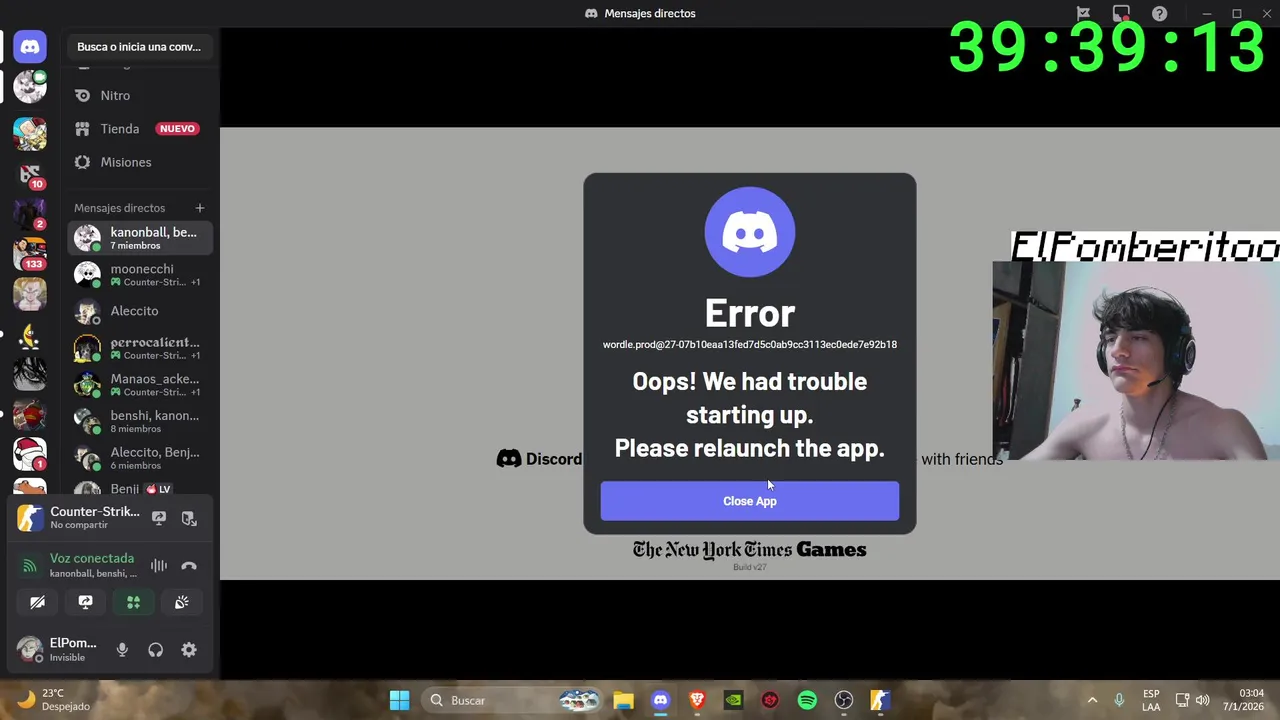Open Counter-Strike from taskbar
This screenshot has width=1280, height=720.
pos(880,700)
